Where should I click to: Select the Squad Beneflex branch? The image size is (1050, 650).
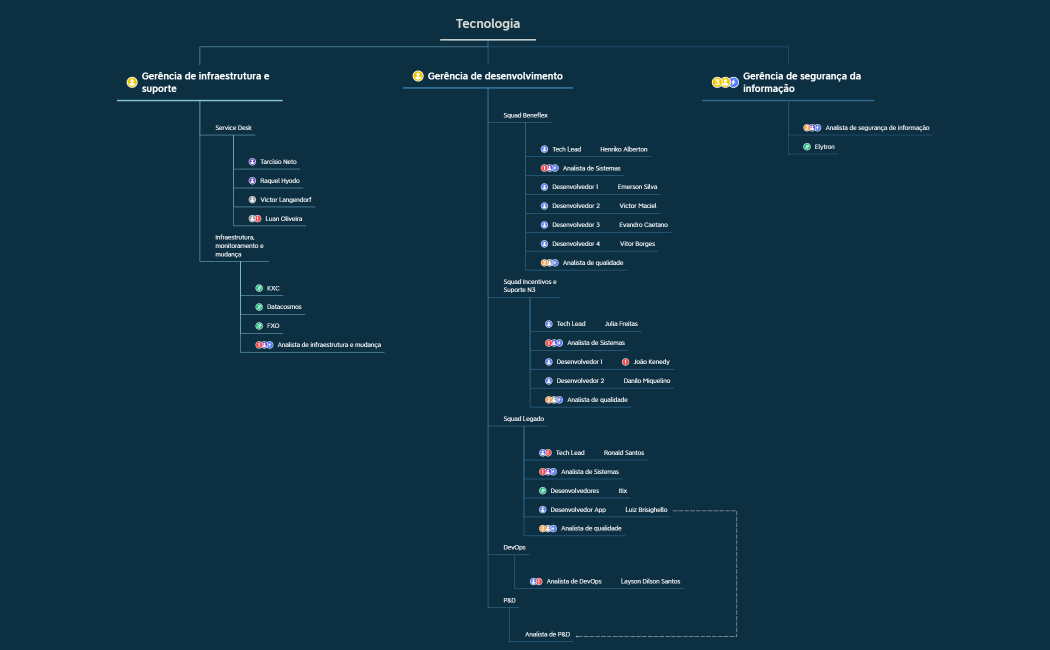[x=525, y=115]
